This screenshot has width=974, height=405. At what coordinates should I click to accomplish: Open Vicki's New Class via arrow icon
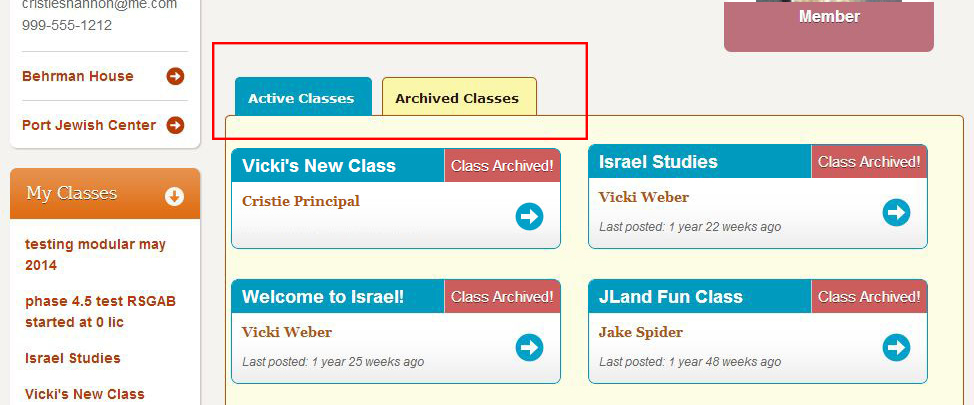(529, 217)
